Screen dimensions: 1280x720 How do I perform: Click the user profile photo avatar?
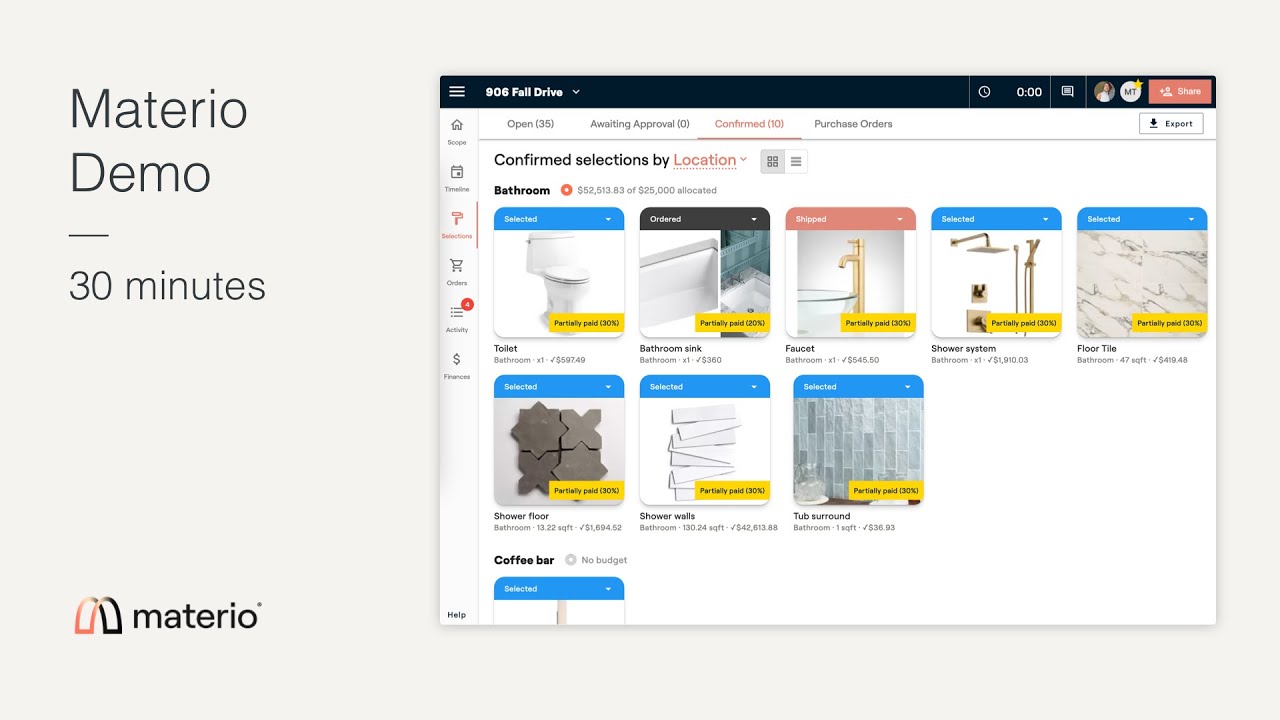1104,92
